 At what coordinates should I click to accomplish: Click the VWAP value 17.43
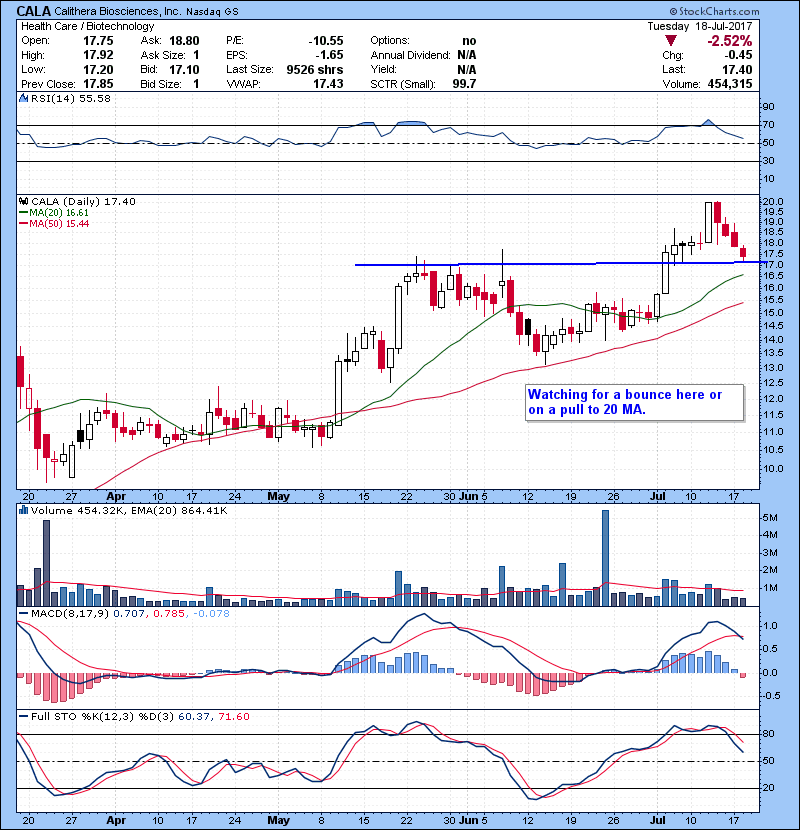328,84
